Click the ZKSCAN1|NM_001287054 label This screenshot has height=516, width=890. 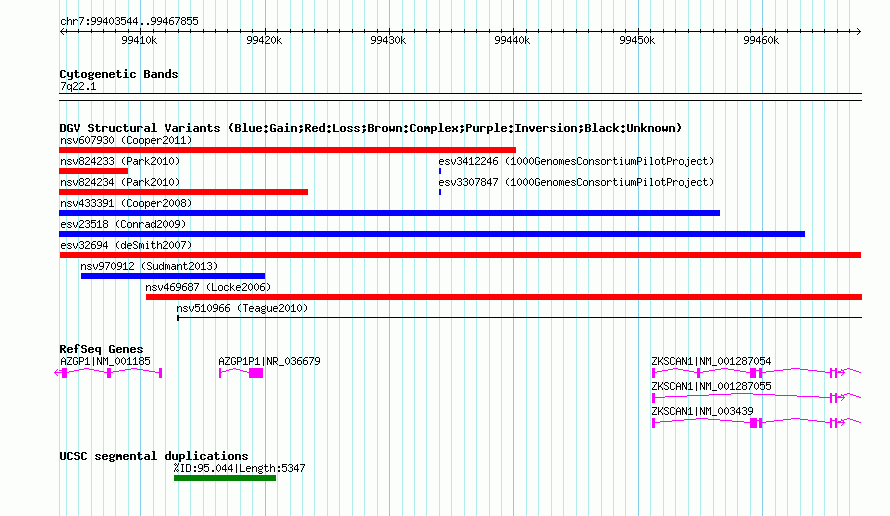(x=711, y=361)
